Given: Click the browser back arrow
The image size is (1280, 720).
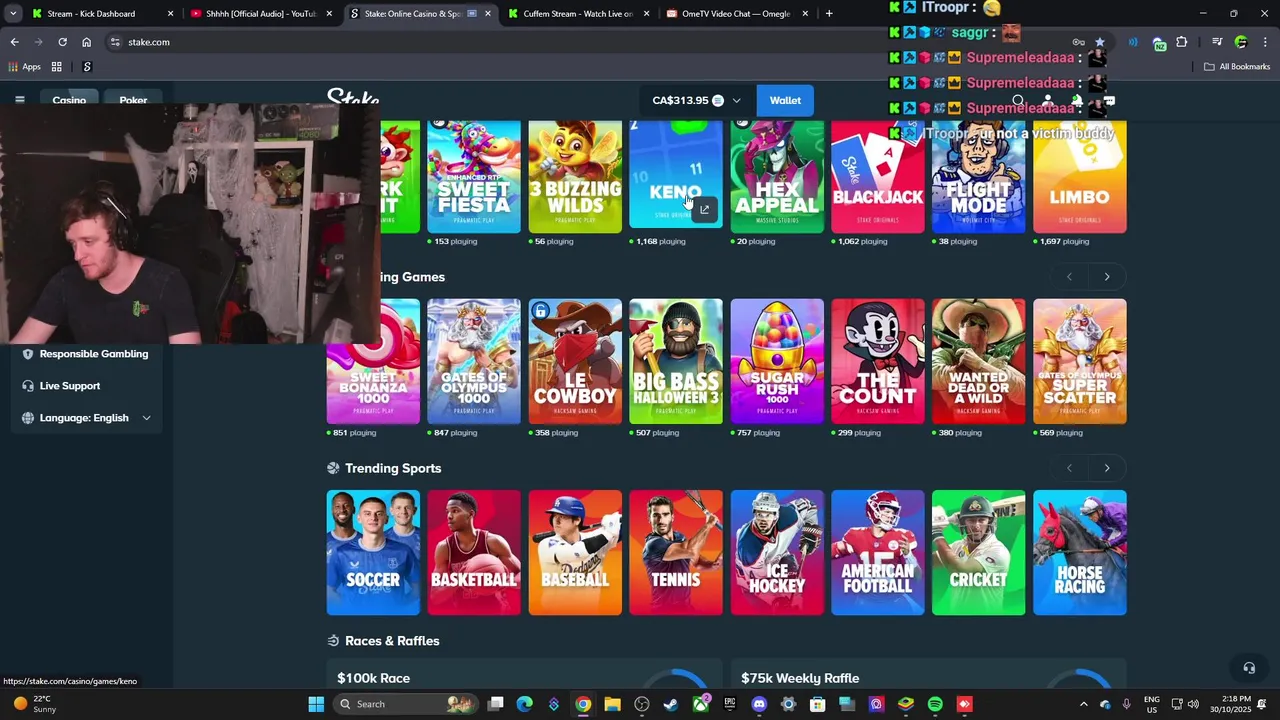Looking at the screenshot, I should [14, 42].
